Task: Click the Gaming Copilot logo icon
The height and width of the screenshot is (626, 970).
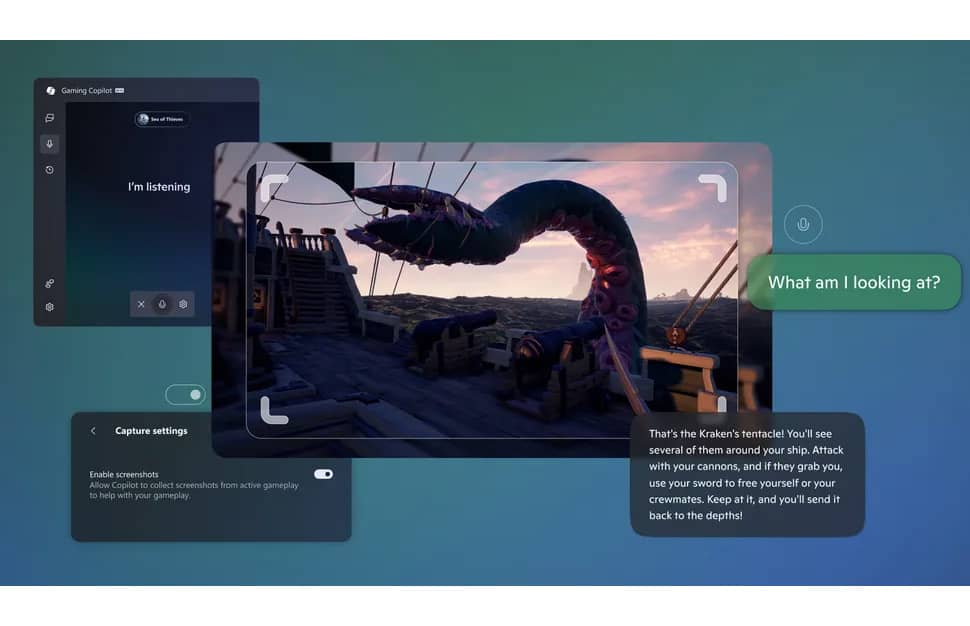Action: tap(51, 91)
